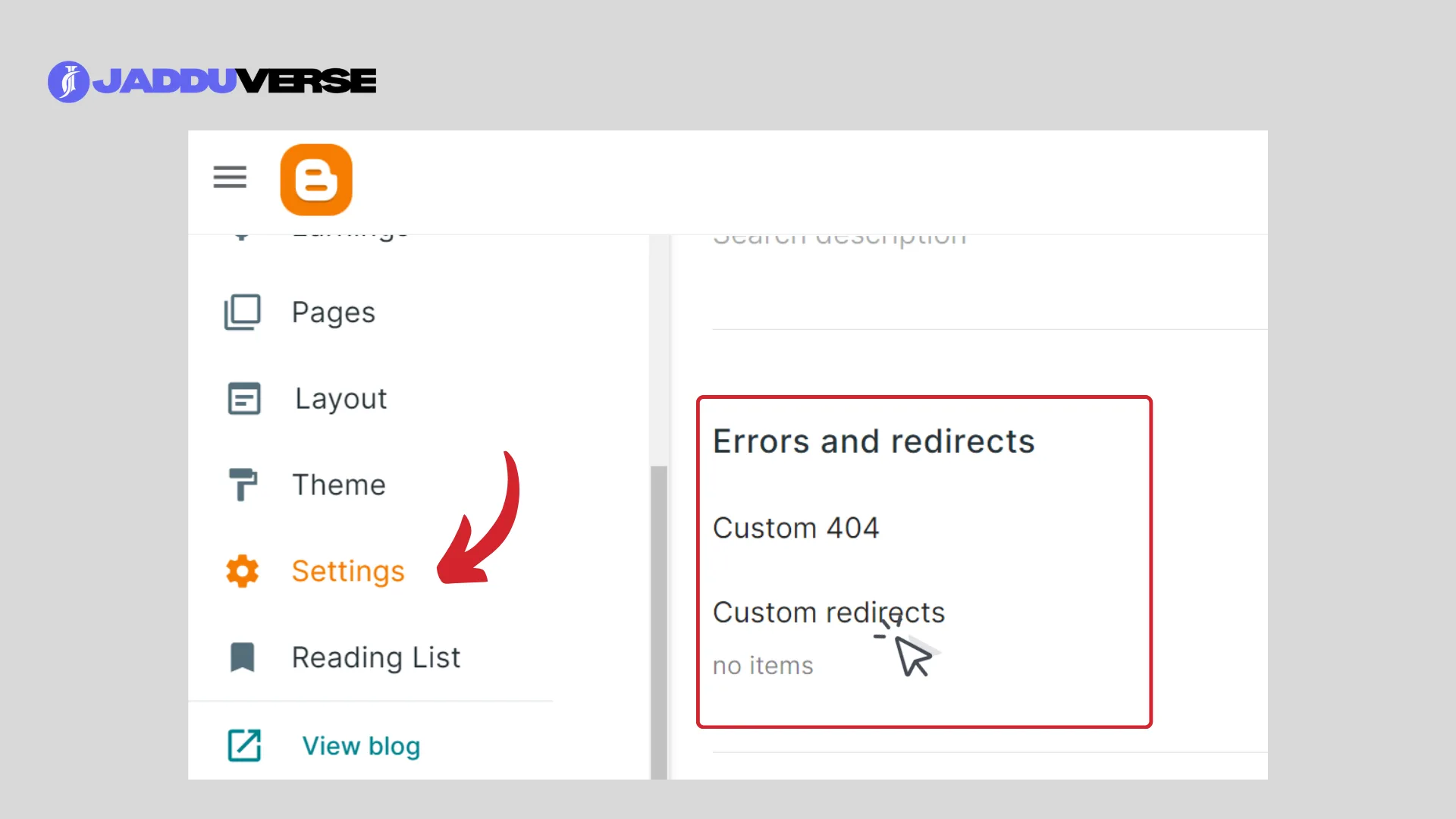Click the Pages menu item
1456x819 pixels.
tap(333, 312)
